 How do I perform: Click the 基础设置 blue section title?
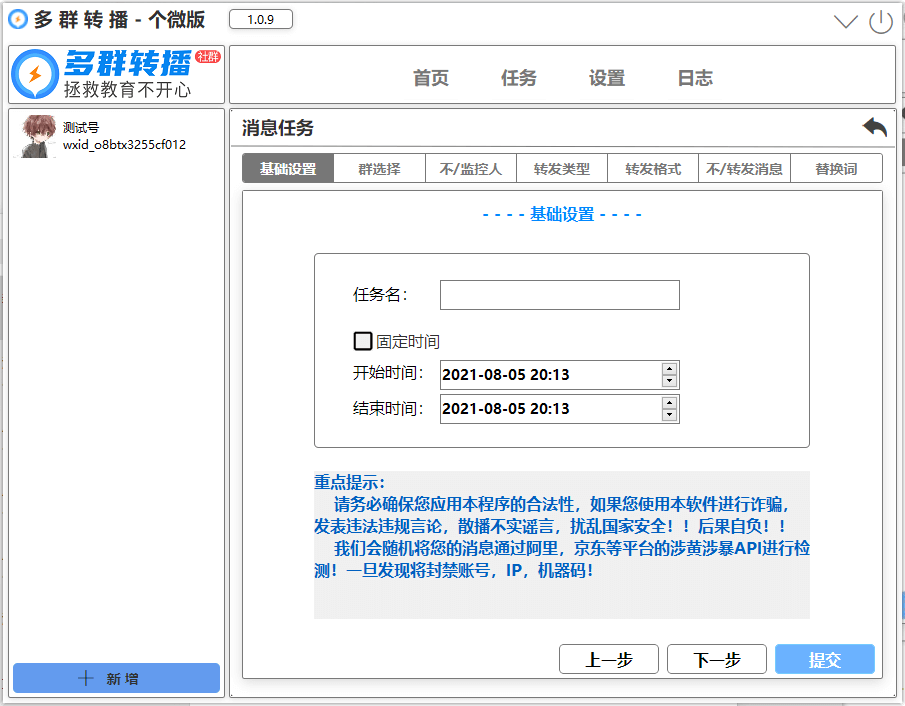(562, 214)
